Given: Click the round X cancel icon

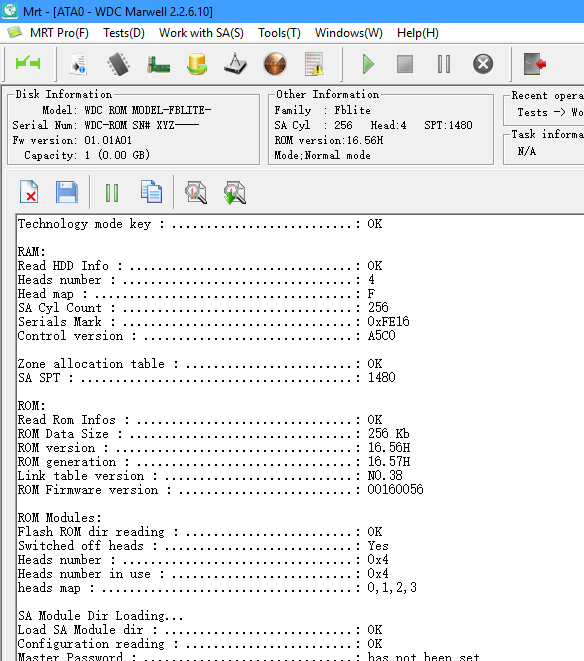Looking at the screenshot, I should [483, 64].
